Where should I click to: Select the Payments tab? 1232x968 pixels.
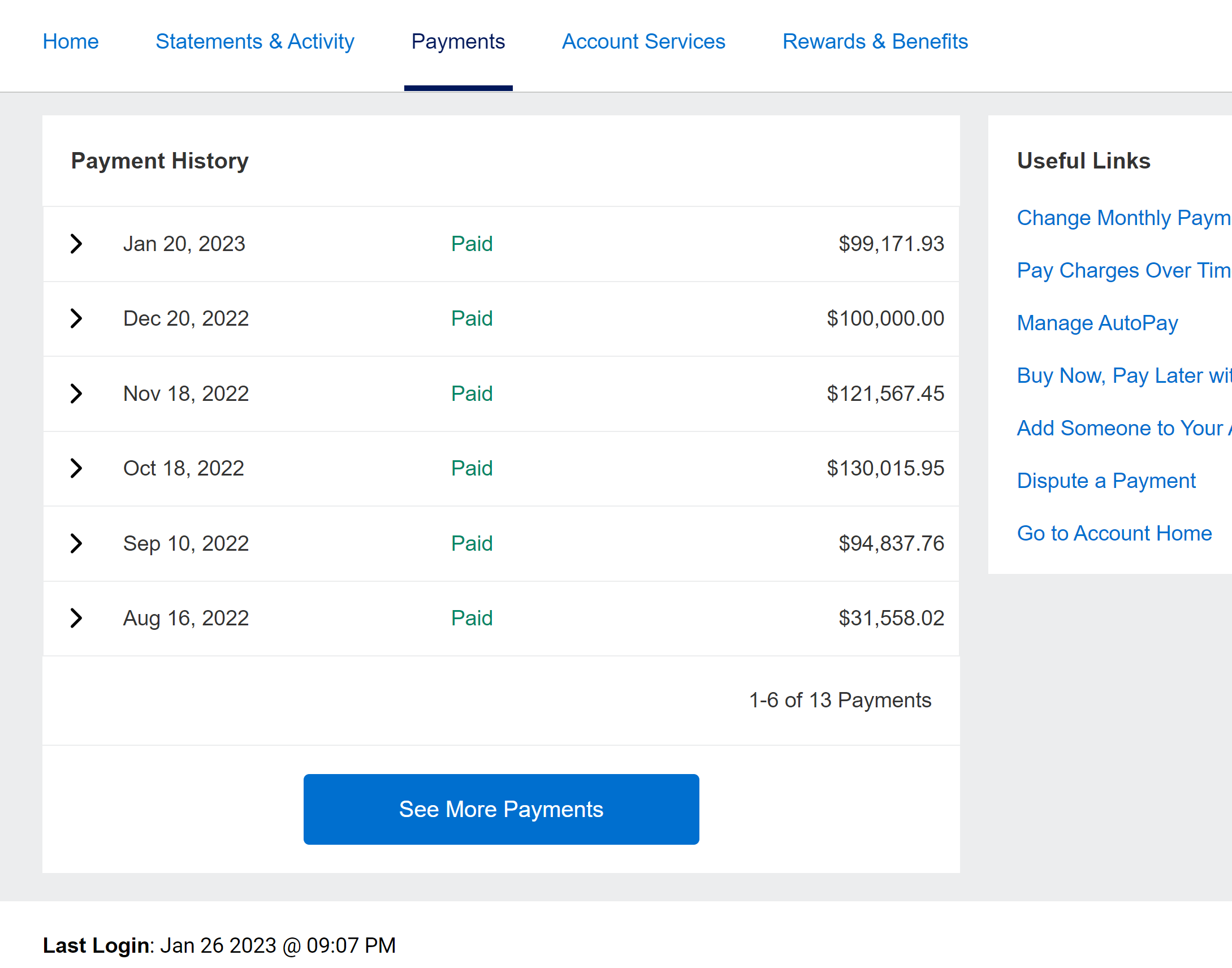(457, 41)
